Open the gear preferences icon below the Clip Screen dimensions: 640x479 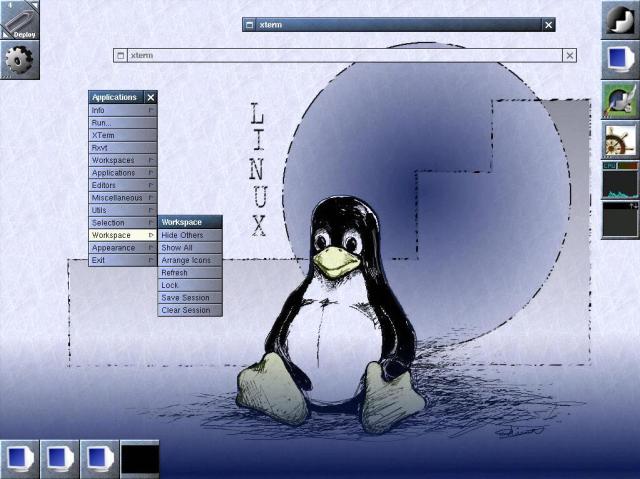coord(19,59)
